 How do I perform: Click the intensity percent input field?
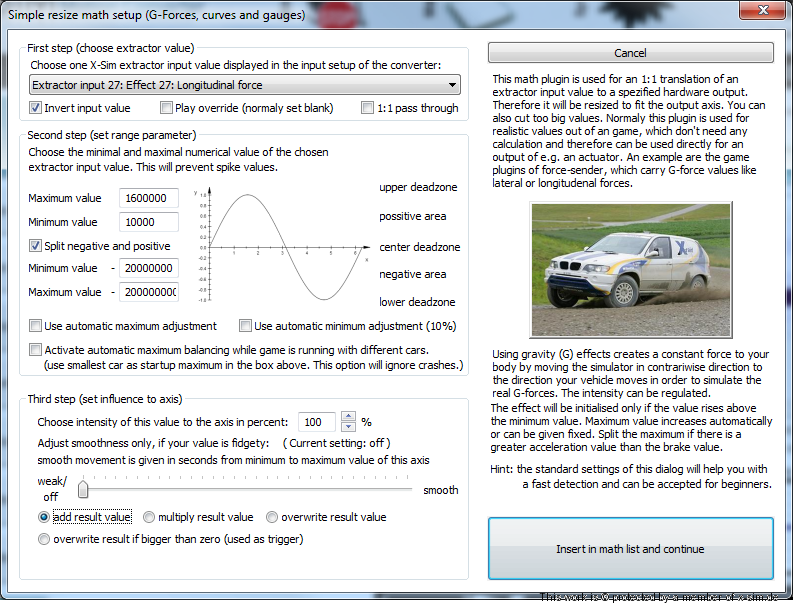click(317, 422)
